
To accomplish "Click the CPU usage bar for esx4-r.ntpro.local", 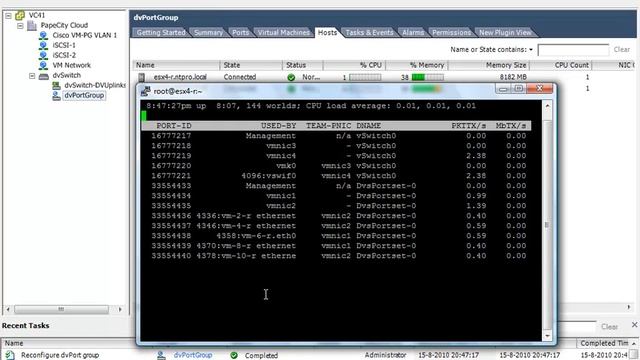I will pos(365,77).
